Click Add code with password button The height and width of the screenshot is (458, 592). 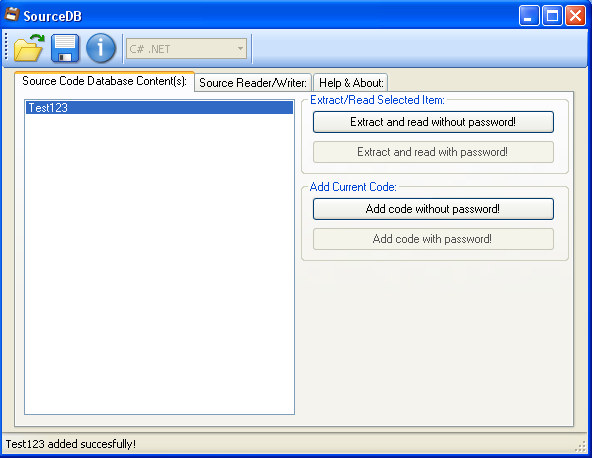433,239
